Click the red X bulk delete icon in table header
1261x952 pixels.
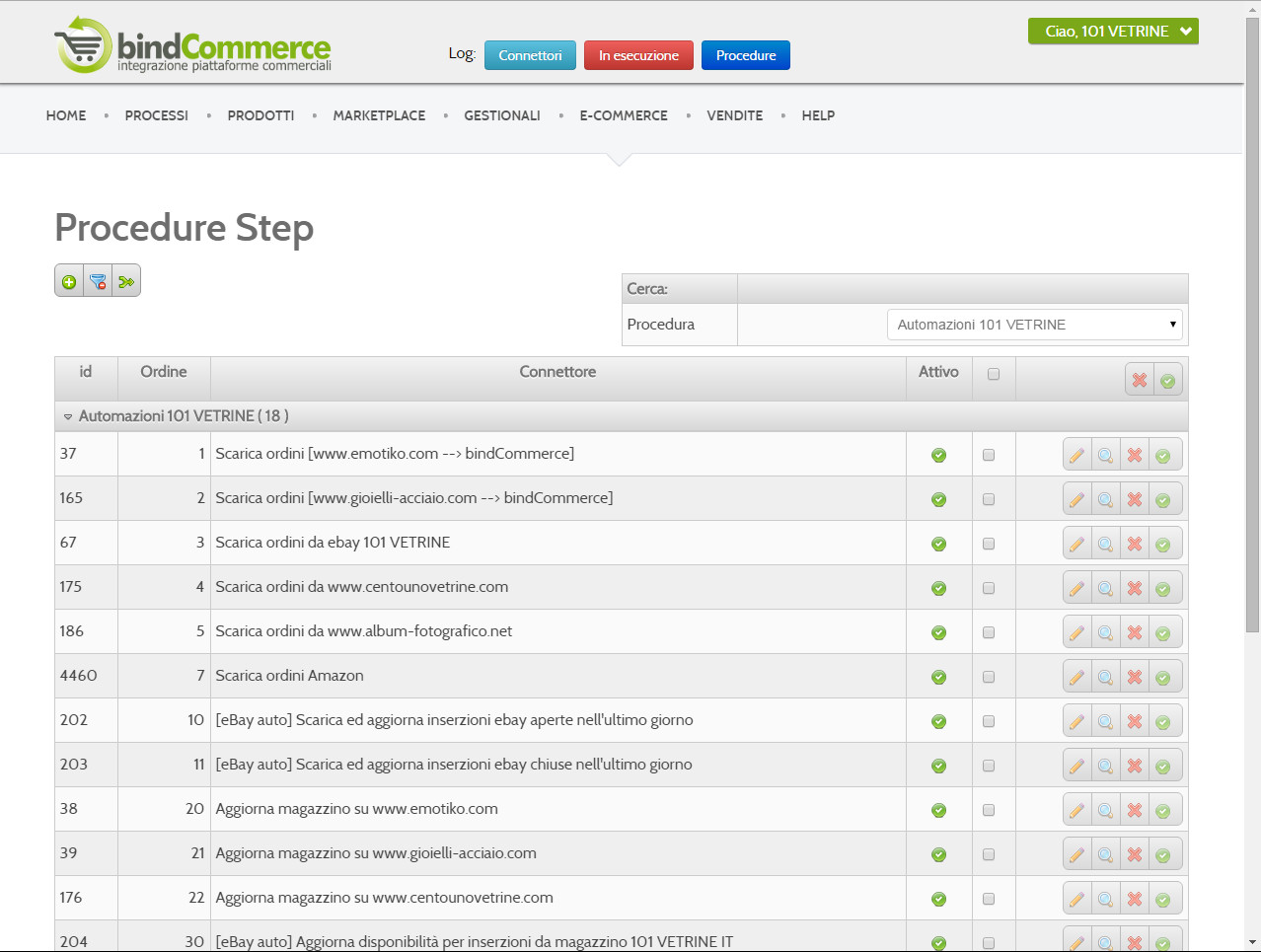(1140, 380)
